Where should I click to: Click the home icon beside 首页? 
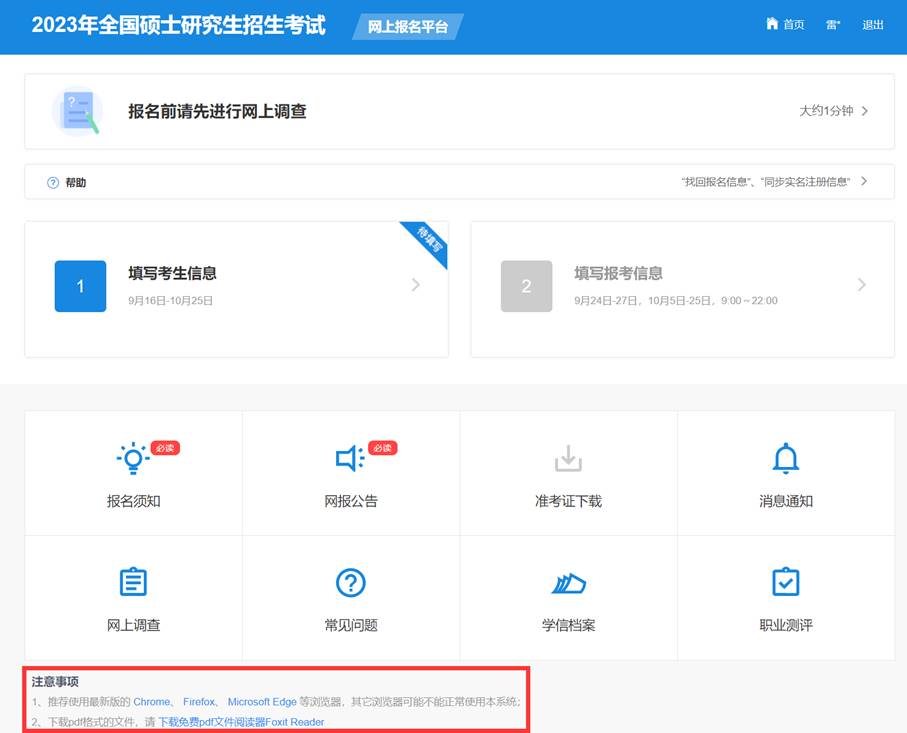pyautogui.click(x=771, y=24)
